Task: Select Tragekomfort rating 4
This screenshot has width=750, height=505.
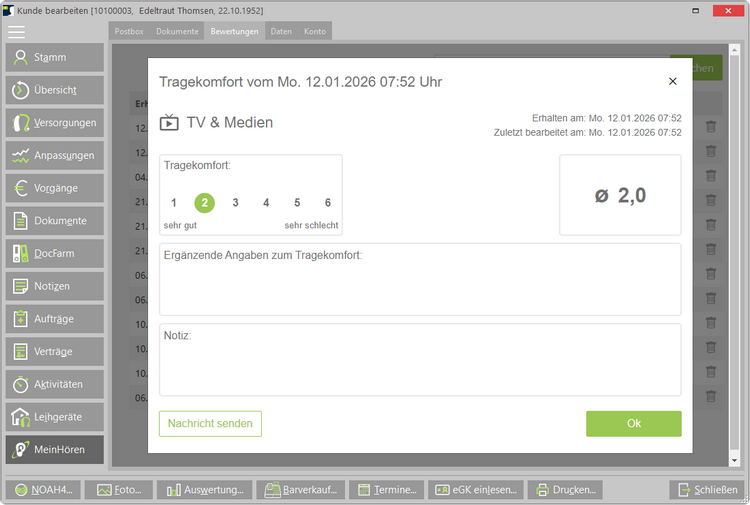Action: tap(266, 203)
